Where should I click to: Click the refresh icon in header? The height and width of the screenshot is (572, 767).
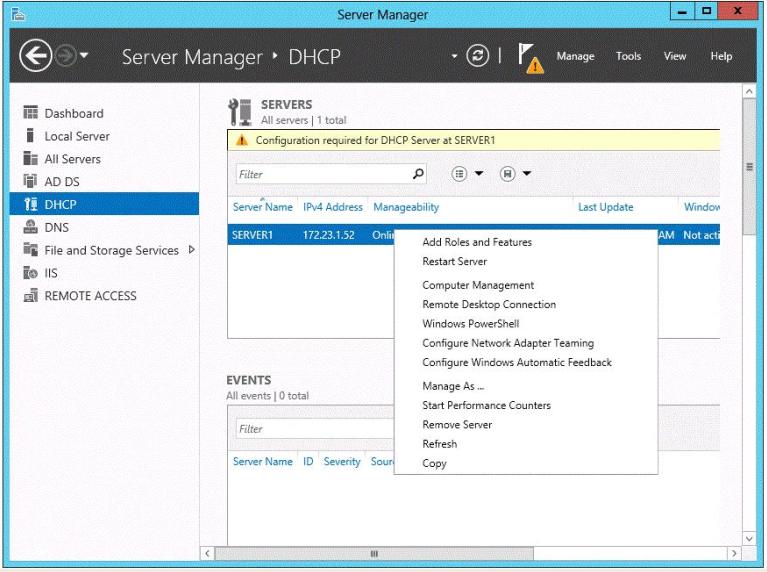(x=477, y=56)
